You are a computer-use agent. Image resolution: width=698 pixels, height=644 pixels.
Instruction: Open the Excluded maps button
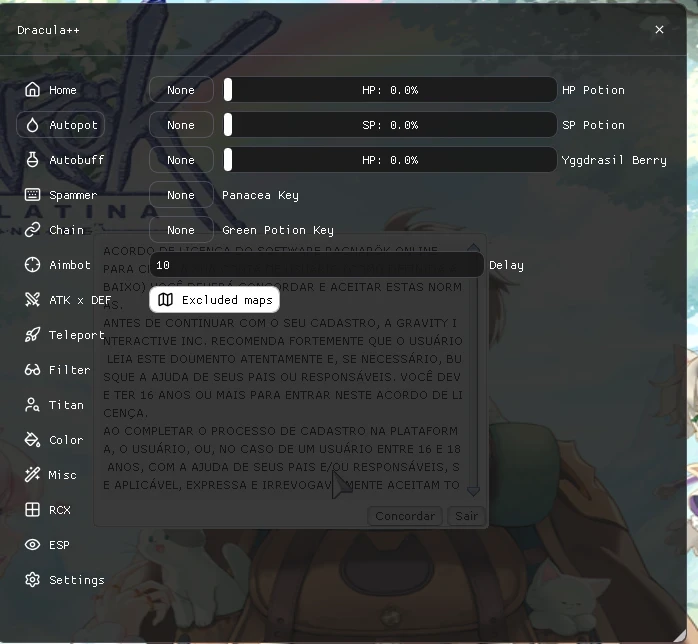point(215,300)
